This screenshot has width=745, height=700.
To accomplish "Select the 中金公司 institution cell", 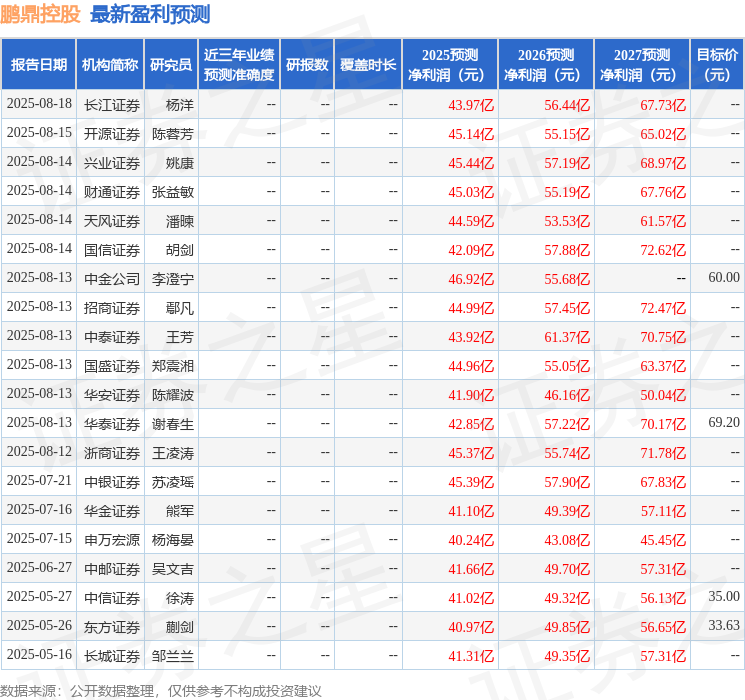I will (112, 279).
